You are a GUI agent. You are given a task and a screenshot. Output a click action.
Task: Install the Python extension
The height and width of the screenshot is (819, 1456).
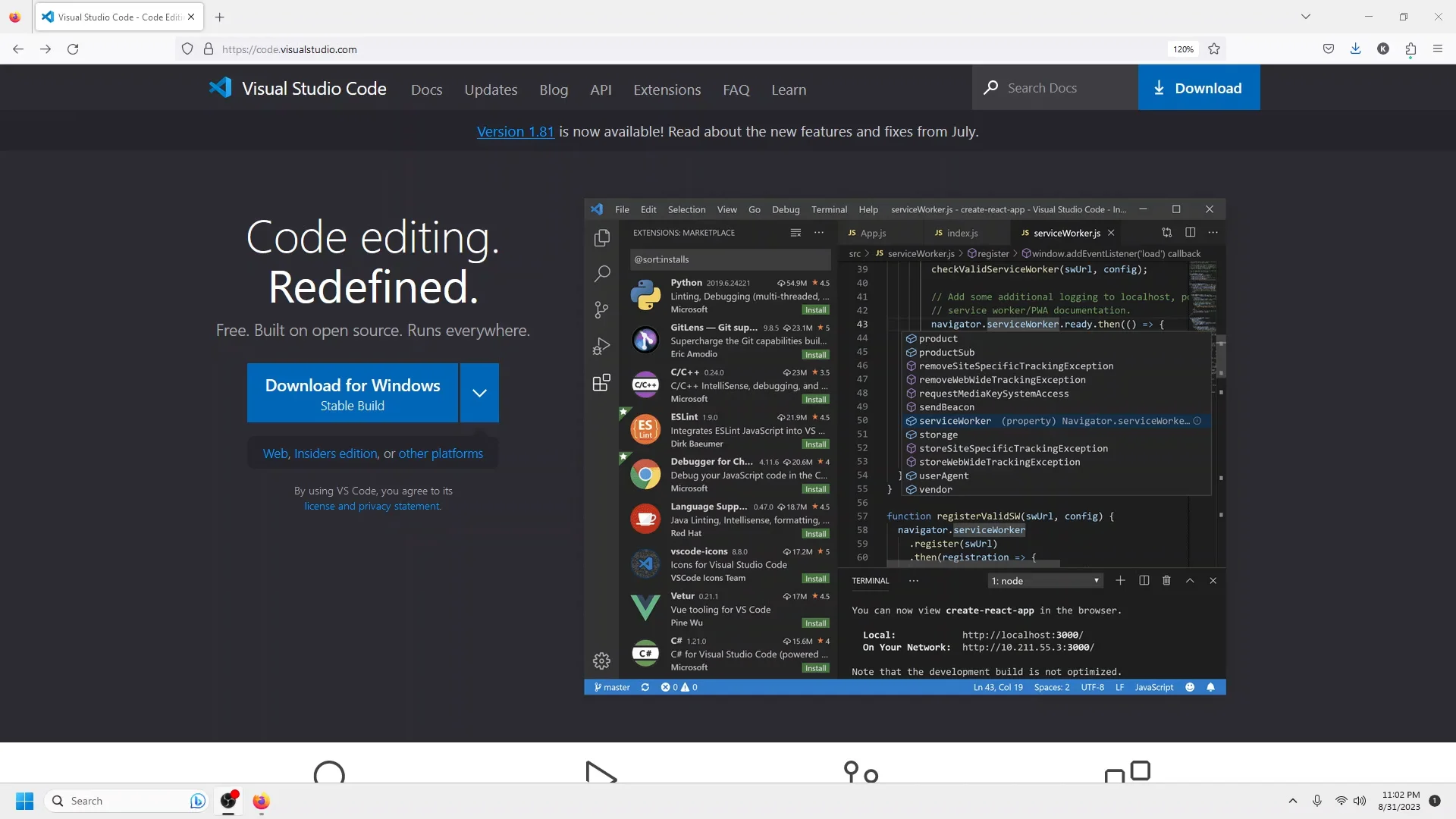click(815, 309)
